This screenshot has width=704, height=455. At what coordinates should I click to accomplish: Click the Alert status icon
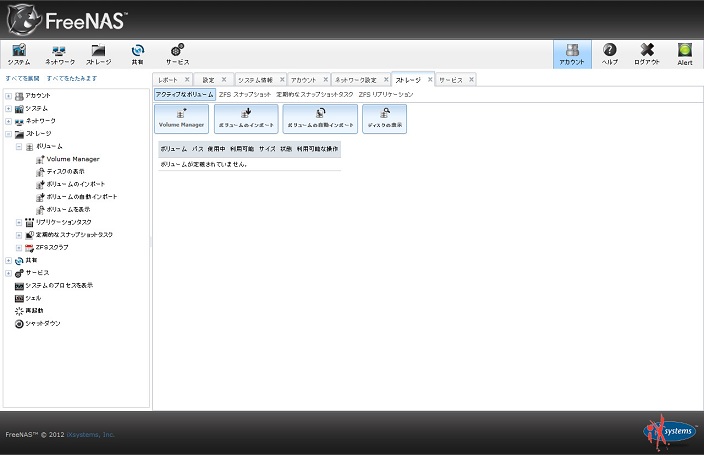pyautogui.click(x=684, y=54)
